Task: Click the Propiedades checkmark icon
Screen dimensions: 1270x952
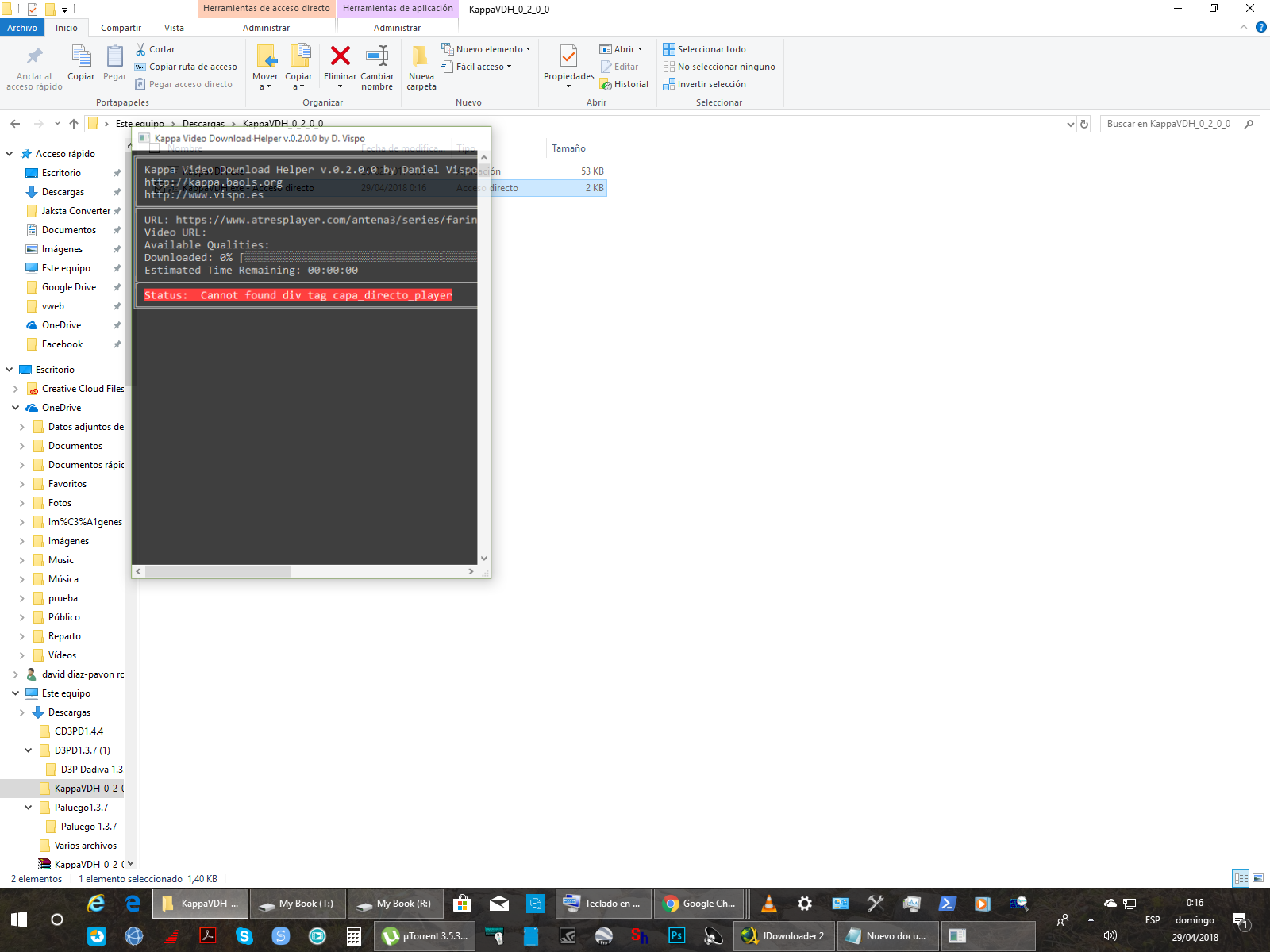Action: pos(568,56)
